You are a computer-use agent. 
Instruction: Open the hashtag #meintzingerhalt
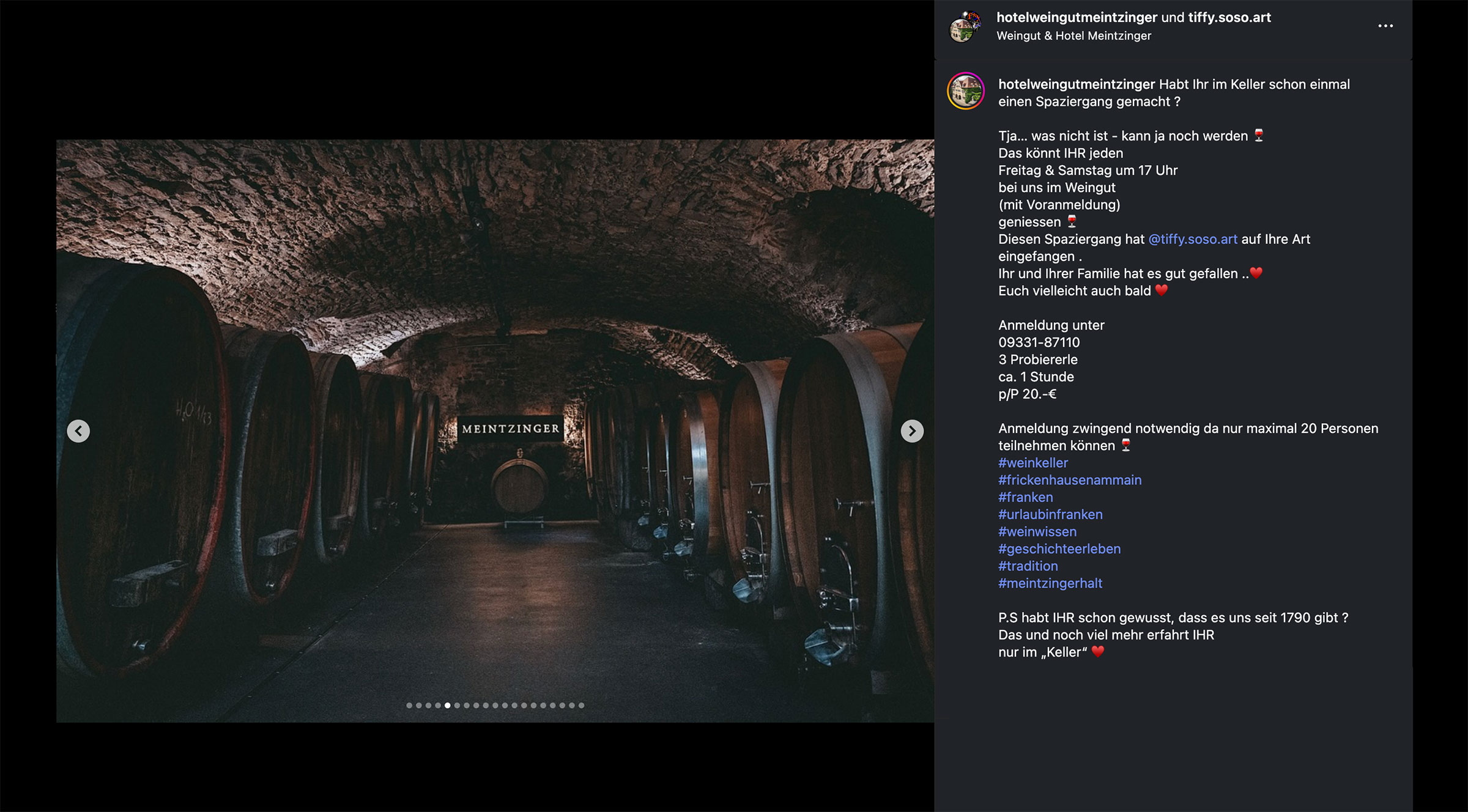[1050, 583]
